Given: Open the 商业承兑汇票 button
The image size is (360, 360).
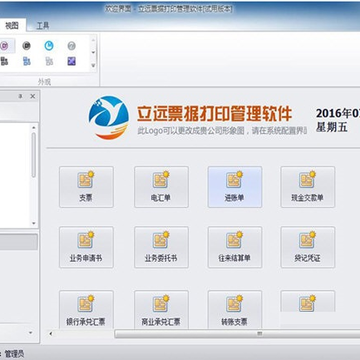Looking at the screenshot, I should (x=161, y=309).
